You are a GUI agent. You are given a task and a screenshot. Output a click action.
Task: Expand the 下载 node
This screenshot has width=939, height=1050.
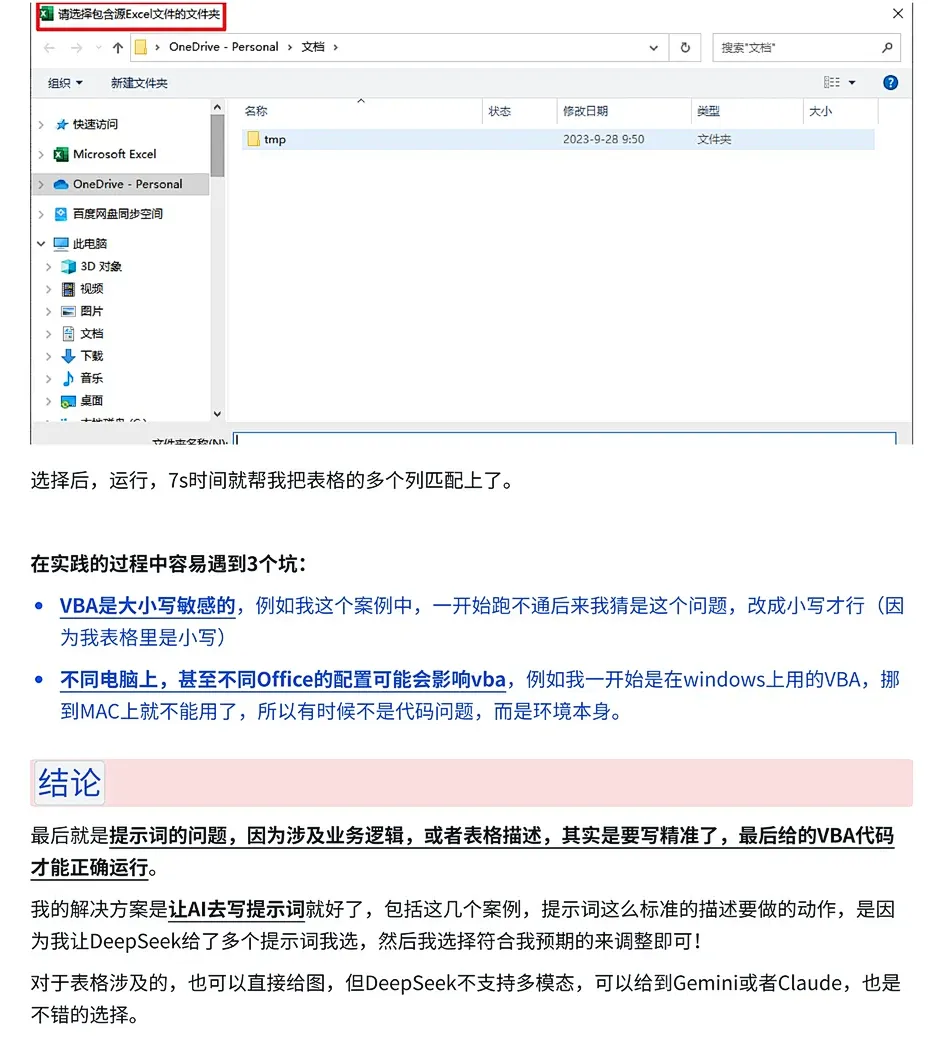click(48, 356)
